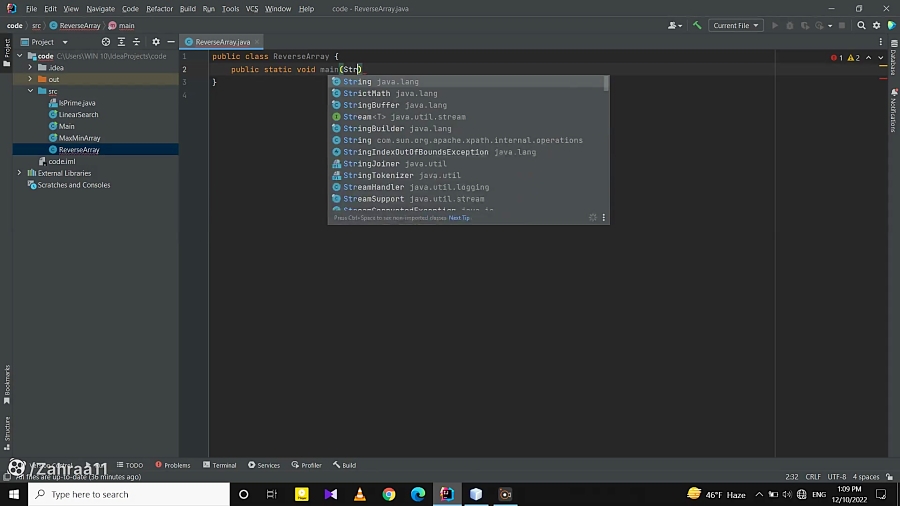
Task: Open Project panel options gear
Action: [x=155, y=42]
